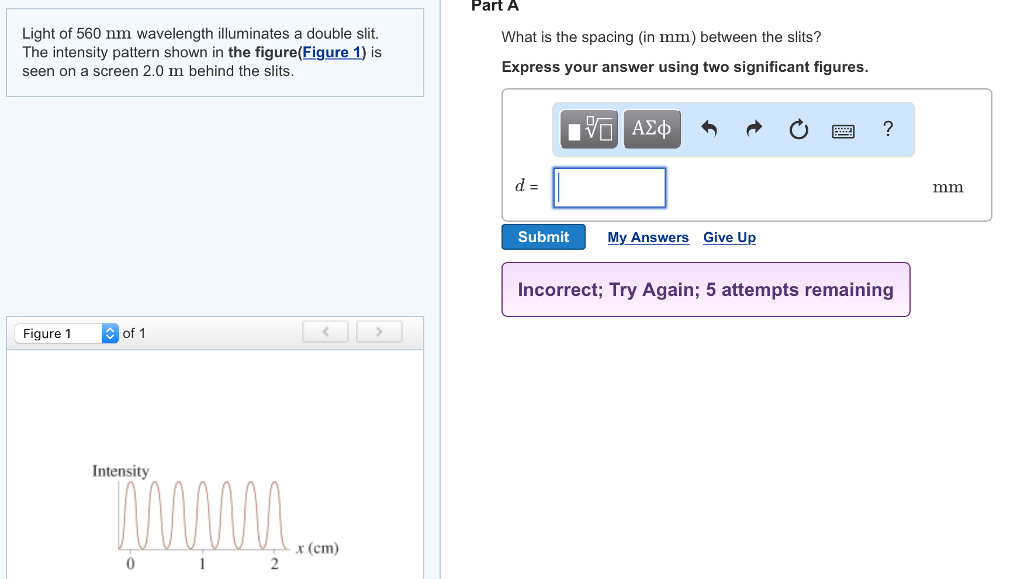
Task: Open help with the question mark icon
Action: (x=888, y=128)
